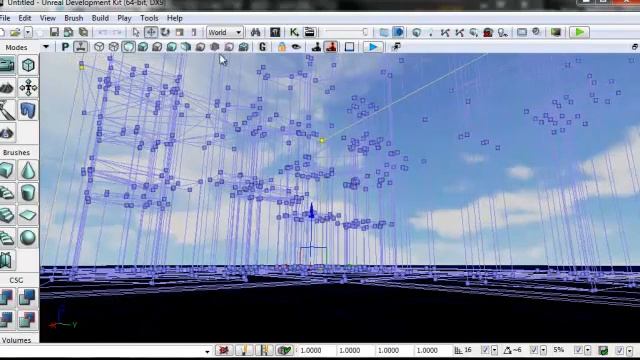Open the Build menu
The image size is (640, 360).
tap(100, 18)
